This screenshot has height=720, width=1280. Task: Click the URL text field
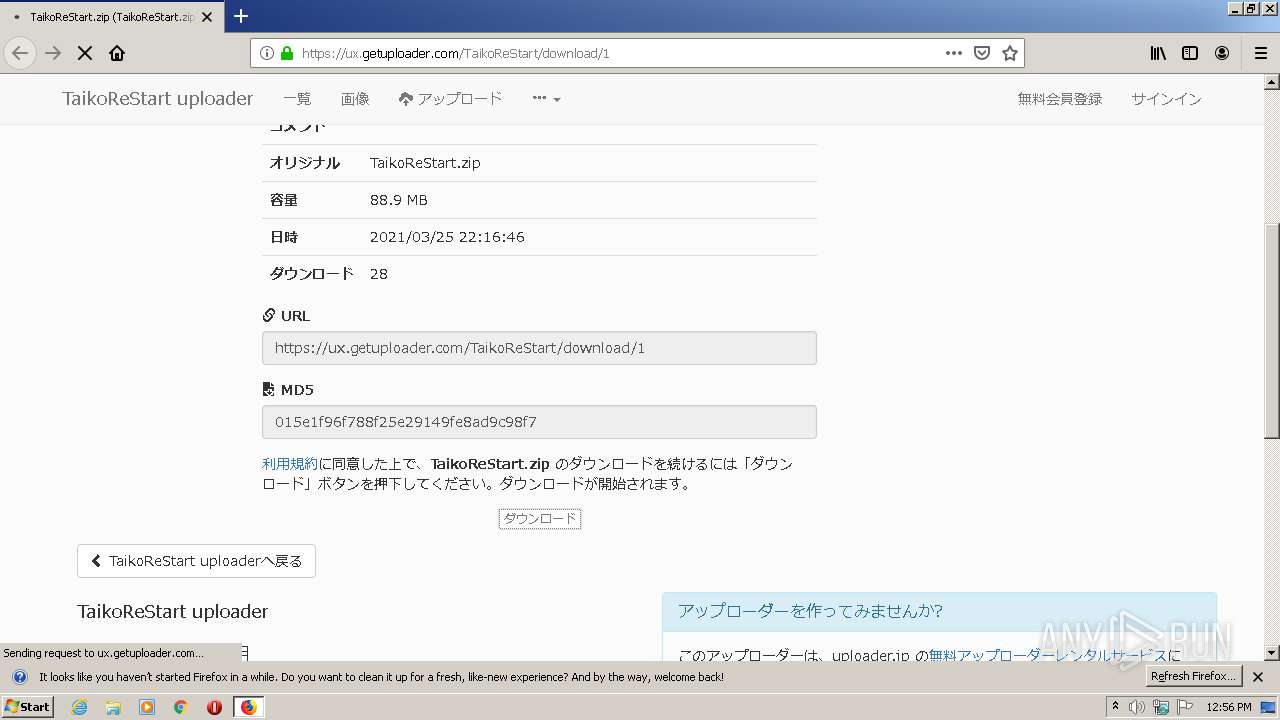pyautogui.click(x=539, y=348)
